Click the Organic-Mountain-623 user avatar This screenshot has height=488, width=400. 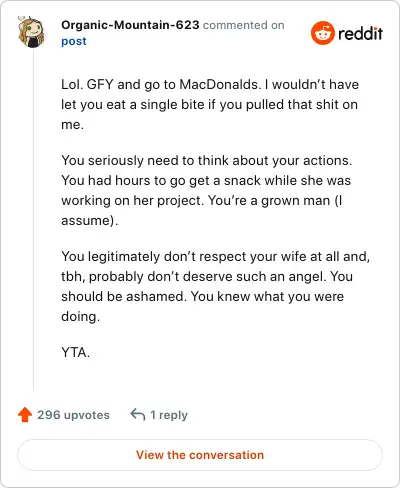pyautogui.click(x=31, y=32)
